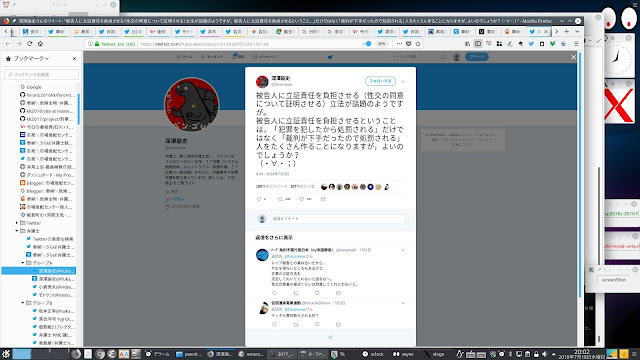Viewport: 640px width, 360px height.
Task: Click the blue Tweet compose button
Action: click(477, 57)
